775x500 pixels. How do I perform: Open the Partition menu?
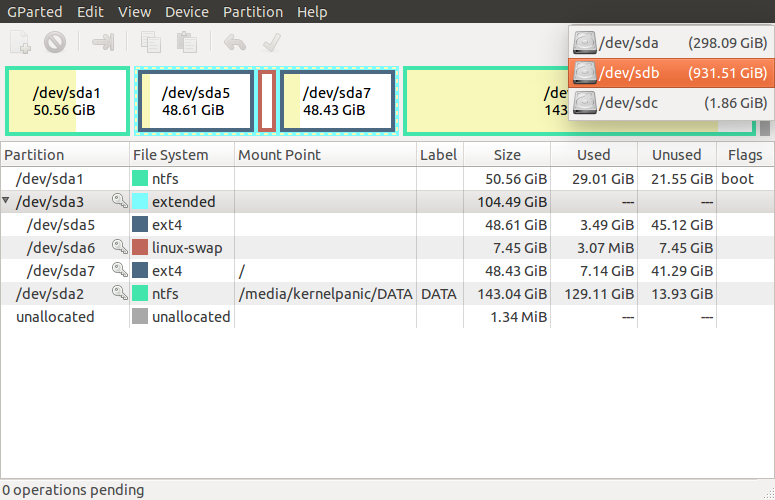(253, 11)
